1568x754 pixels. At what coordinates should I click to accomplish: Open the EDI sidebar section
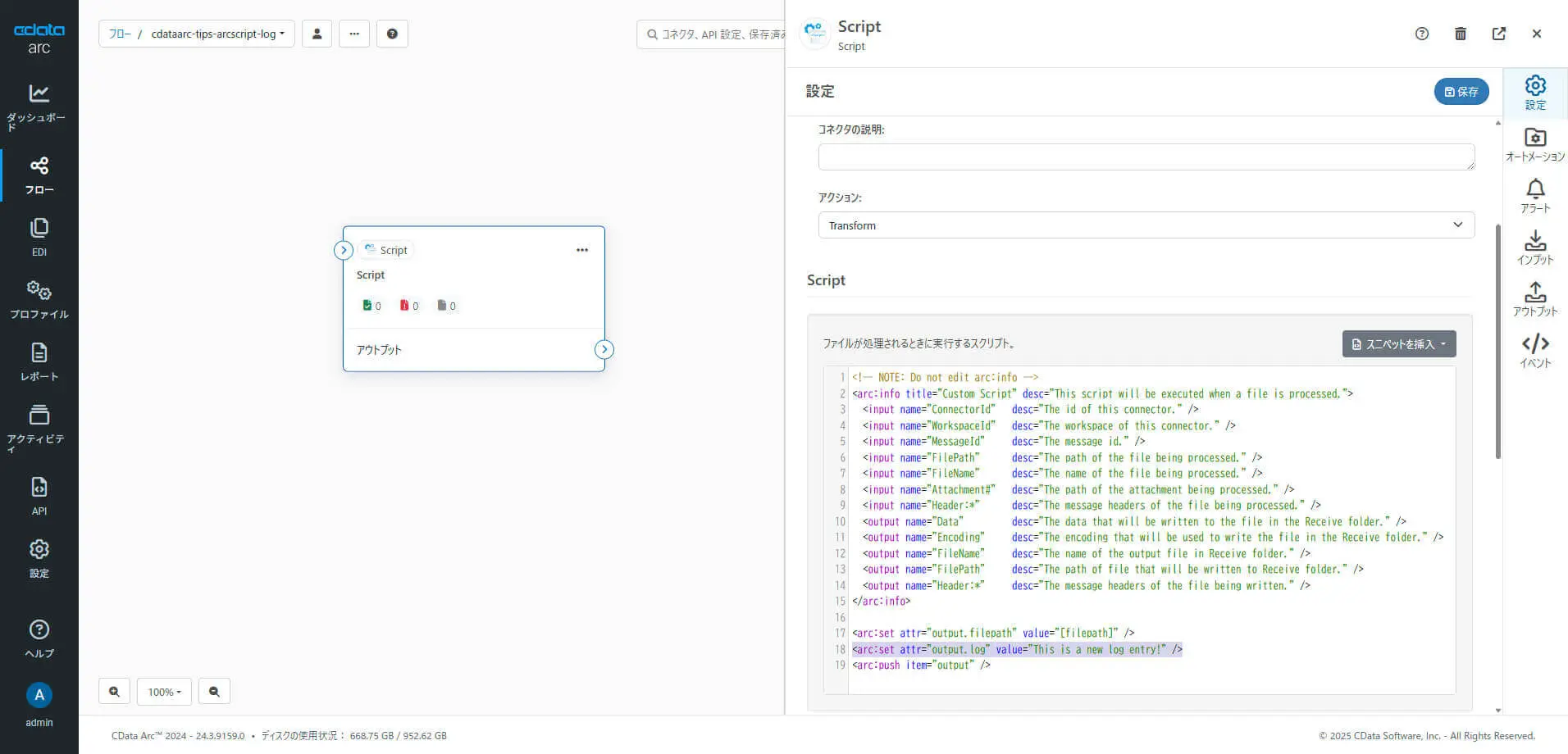point(39,237)
